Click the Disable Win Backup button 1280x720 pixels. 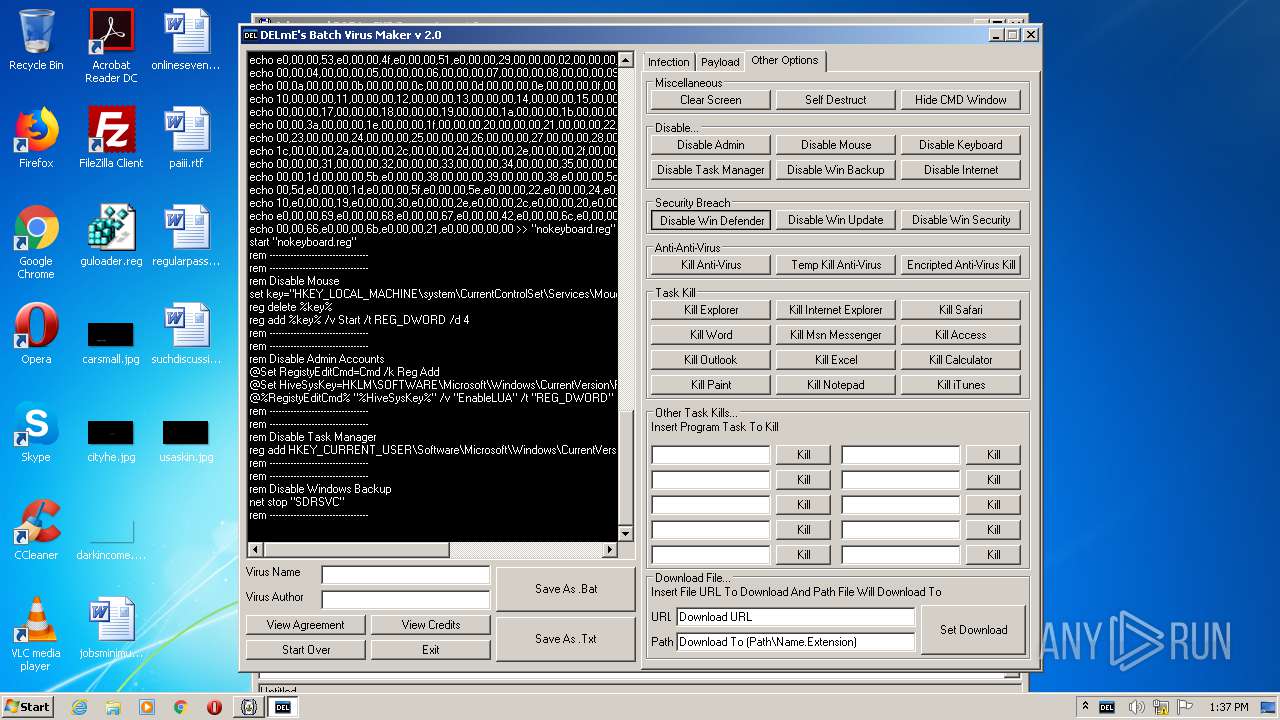835,170
